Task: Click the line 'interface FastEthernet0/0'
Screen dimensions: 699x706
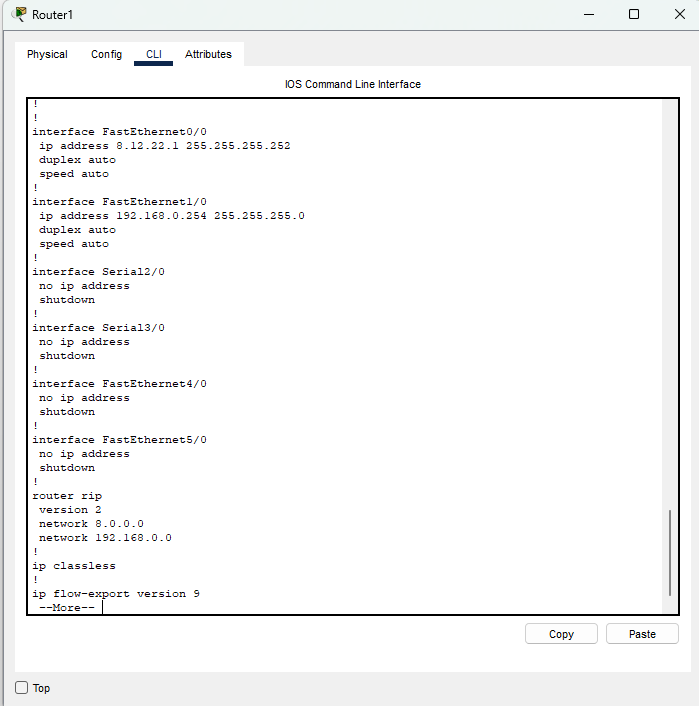Action: pyautogui.click(x=119, y=132)
